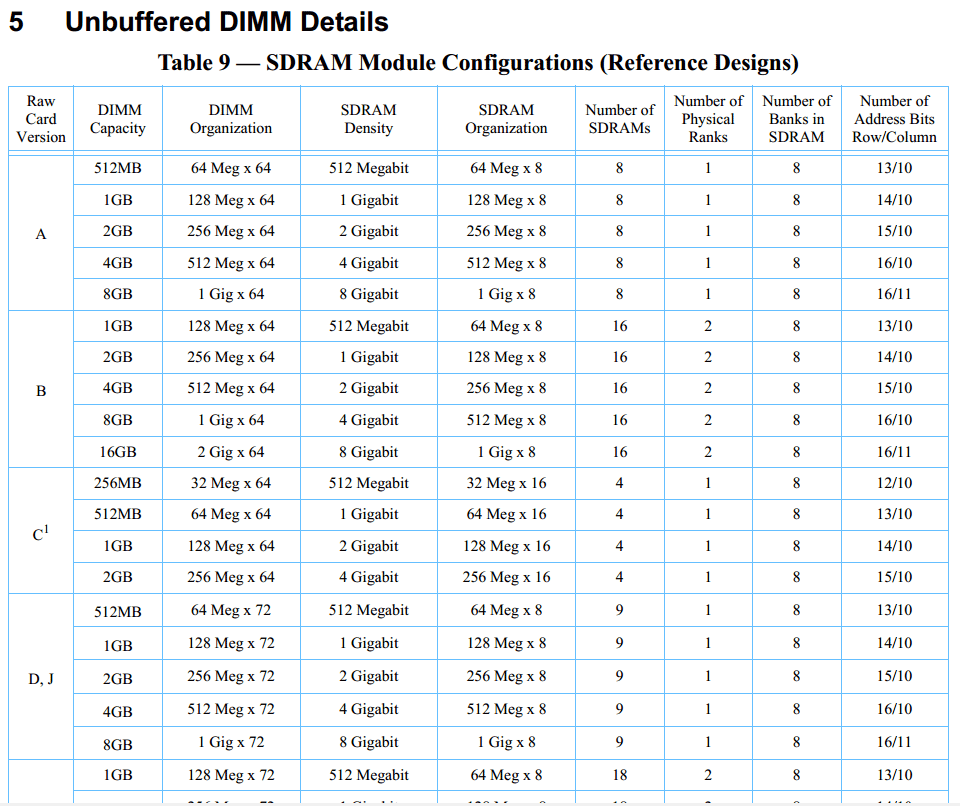Image resolution: width=960 pixels, height=806 pixels.
Task: Click "13/10" in the 64 Meg x 72 row
Action: pos(894,610)
